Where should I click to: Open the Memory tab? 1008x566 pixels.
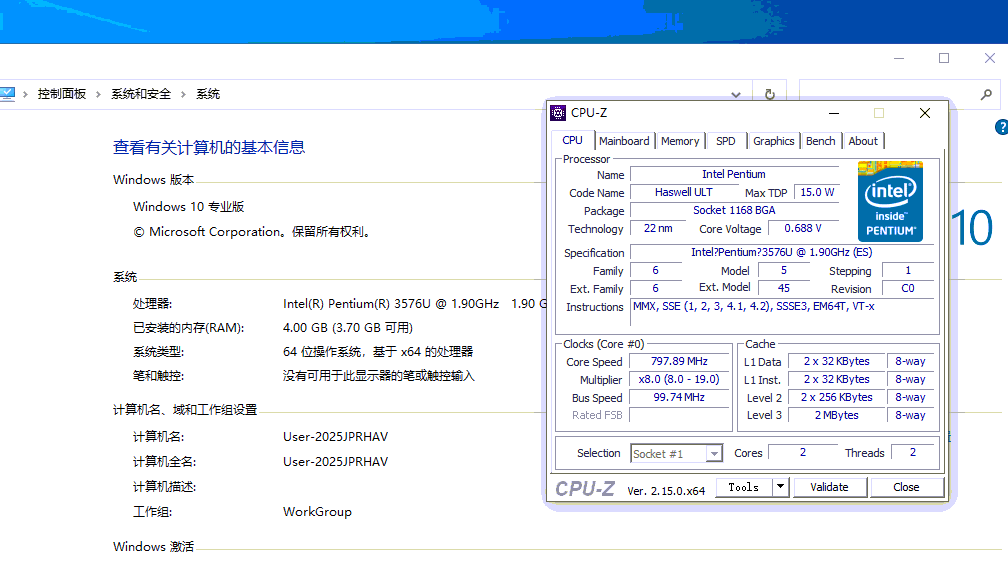(x=680, y=141)
